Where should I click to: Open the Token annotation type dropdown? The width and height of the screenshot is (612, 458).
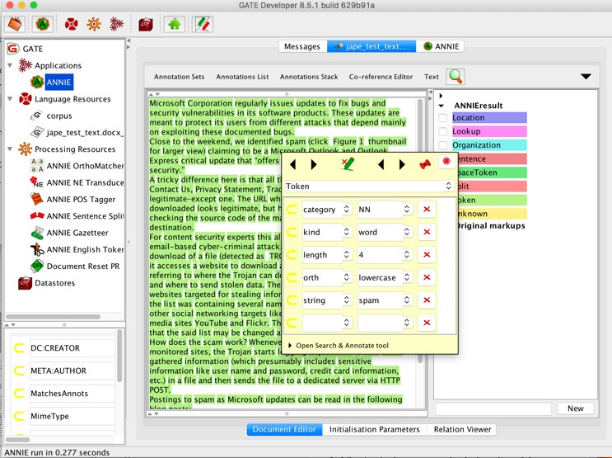pos(448,186)
